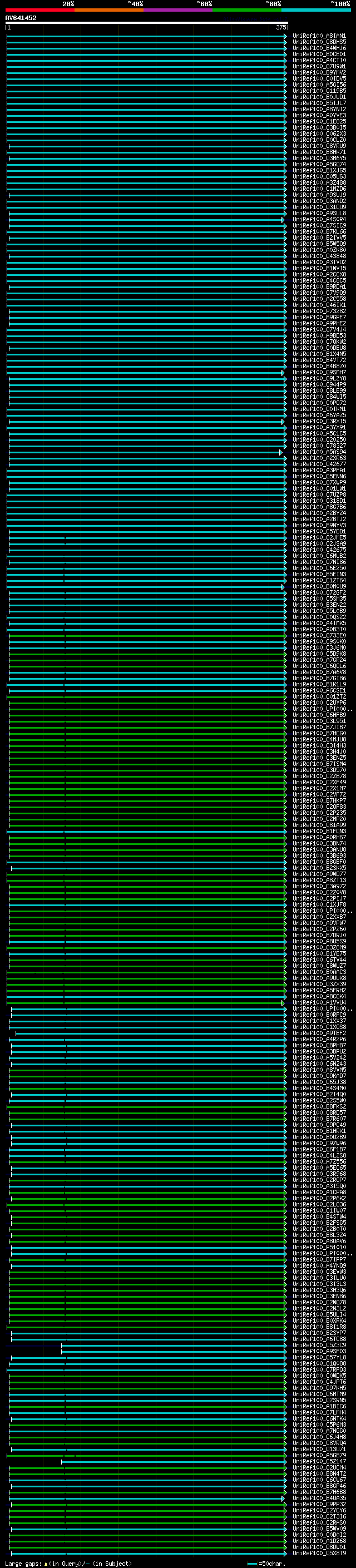Screen dimensions: 356x1568
Task: Select the cyan ~100% identity legend segment
Action: (316, 10)
